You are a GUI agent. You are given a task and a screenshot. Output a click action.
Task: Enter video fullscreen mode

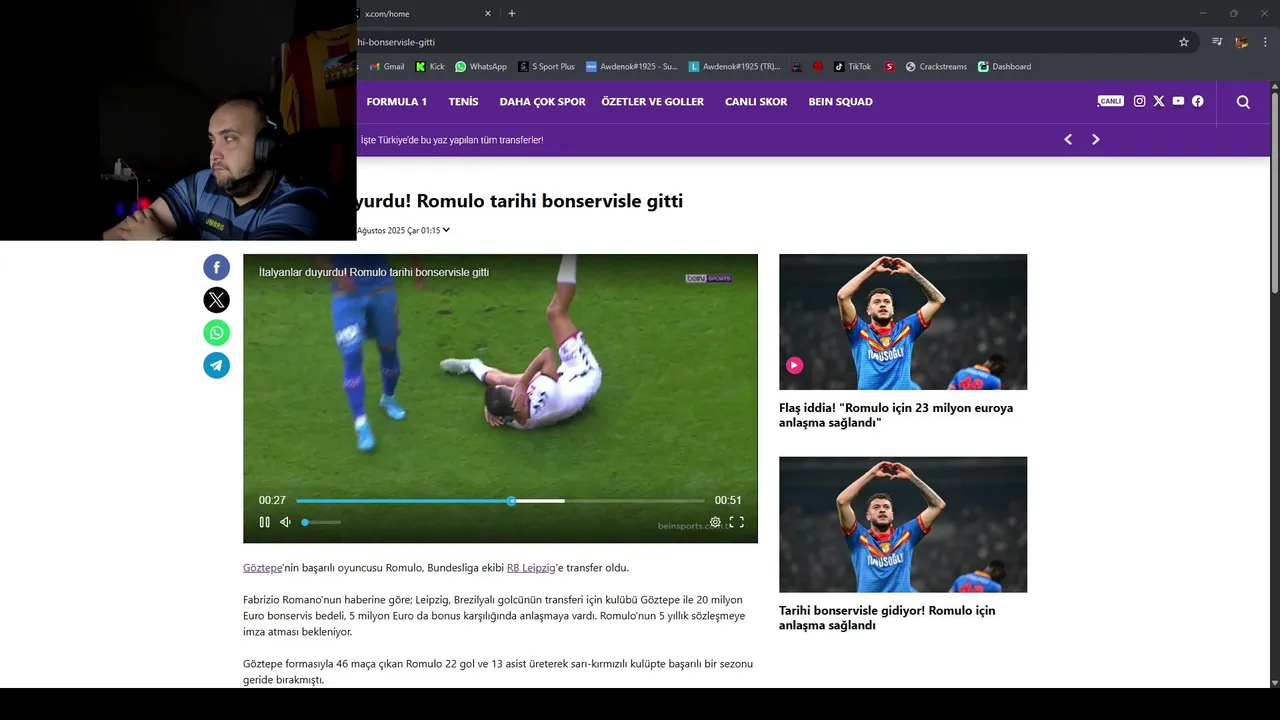[x=737, y=522]
